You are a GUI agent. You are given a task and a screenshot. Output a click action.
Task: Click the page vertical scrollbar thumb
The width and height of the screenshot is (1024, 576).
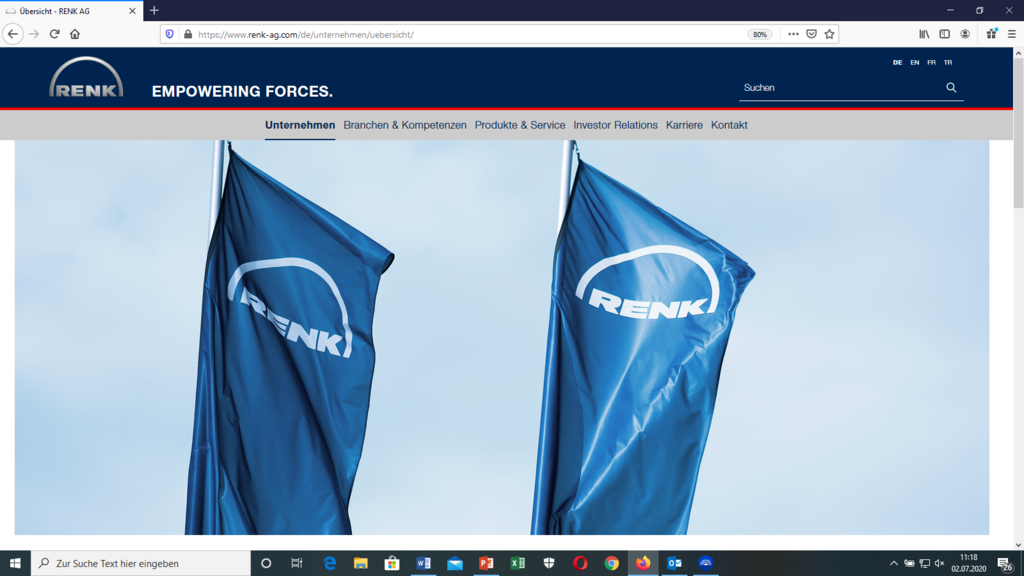pyautogui.click(x=1018, y=134)
